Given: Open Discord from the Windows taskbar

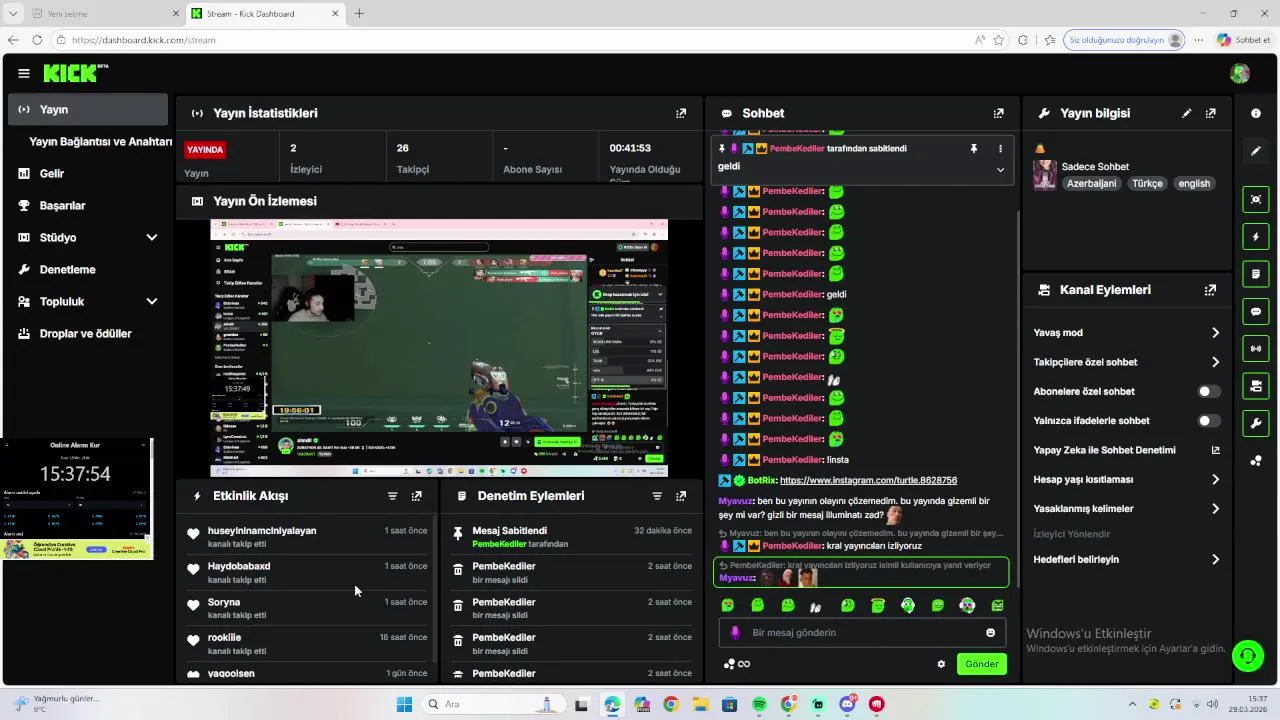Looking at the screenshot, I should (848, 705).
